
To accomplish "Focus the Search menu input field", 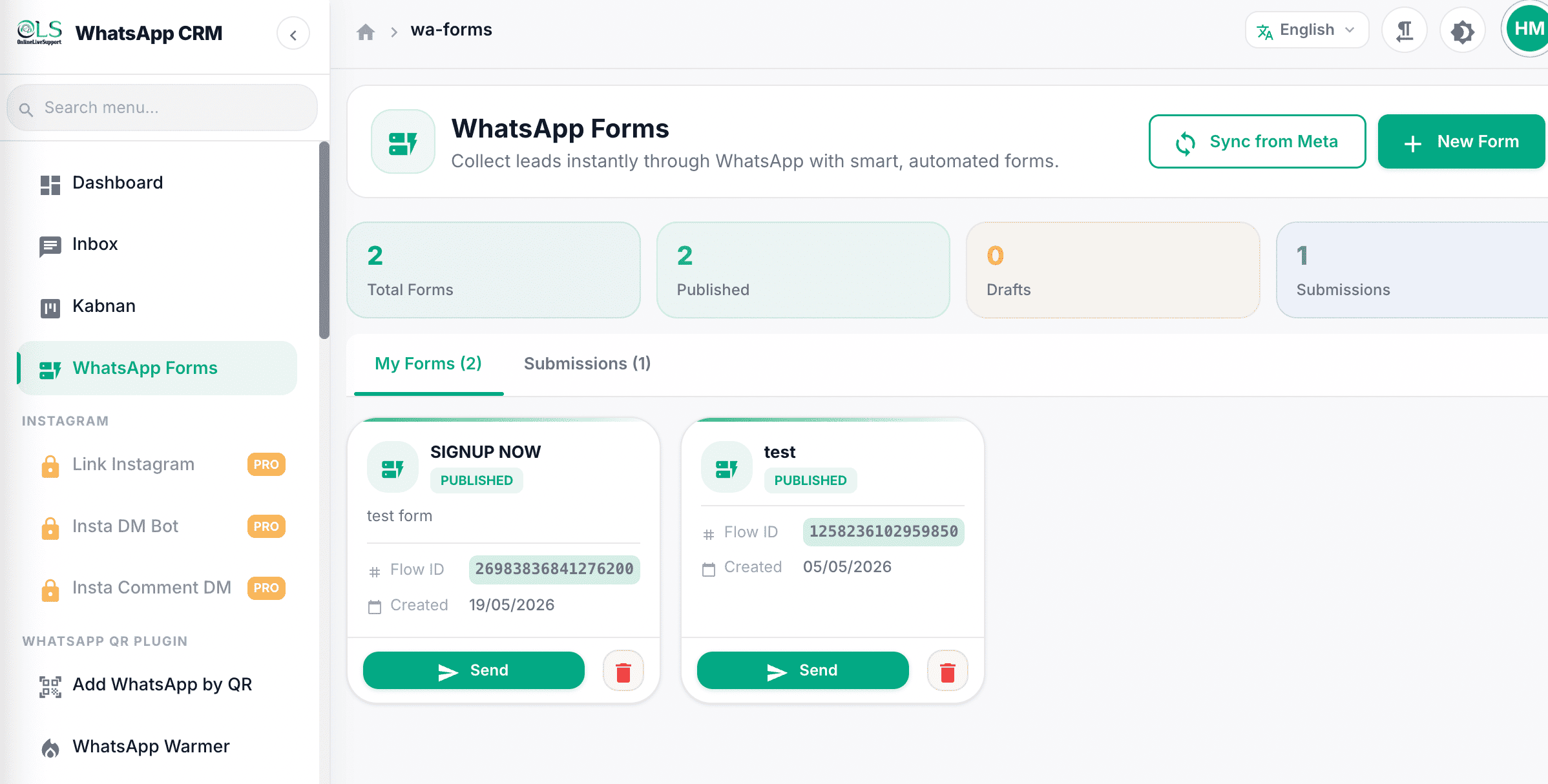I will tap(162, 108).
